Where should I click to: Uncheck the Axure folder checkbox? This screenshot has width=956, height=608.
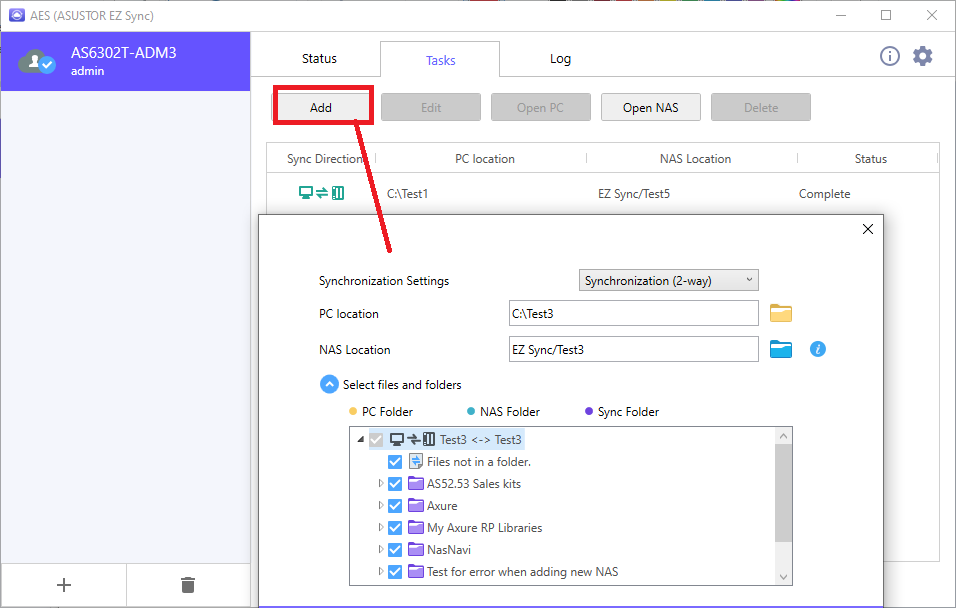click(395, 506)
